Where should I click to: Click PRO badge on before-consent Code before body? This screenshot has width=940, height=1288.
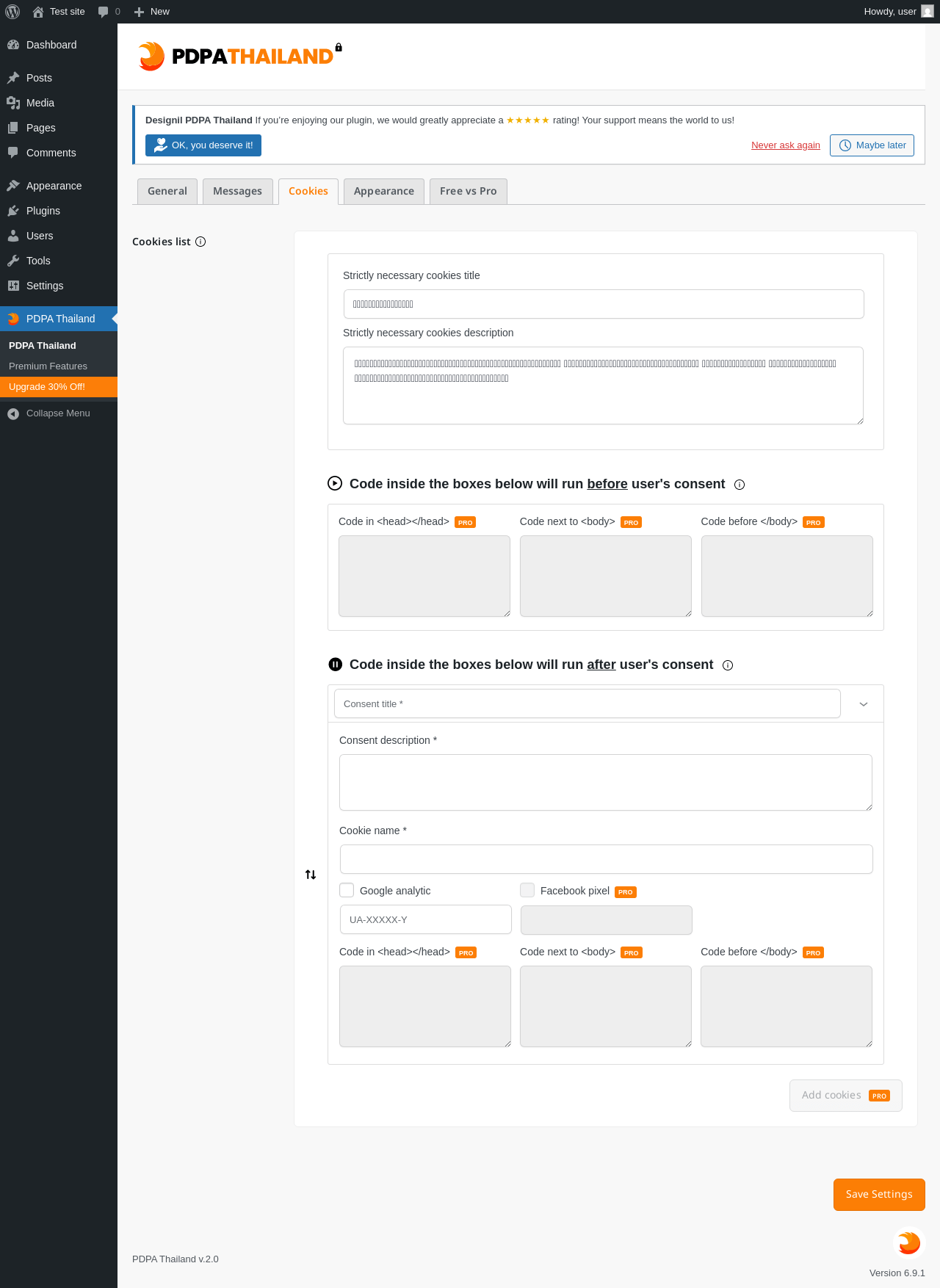(x=813, y=522)
